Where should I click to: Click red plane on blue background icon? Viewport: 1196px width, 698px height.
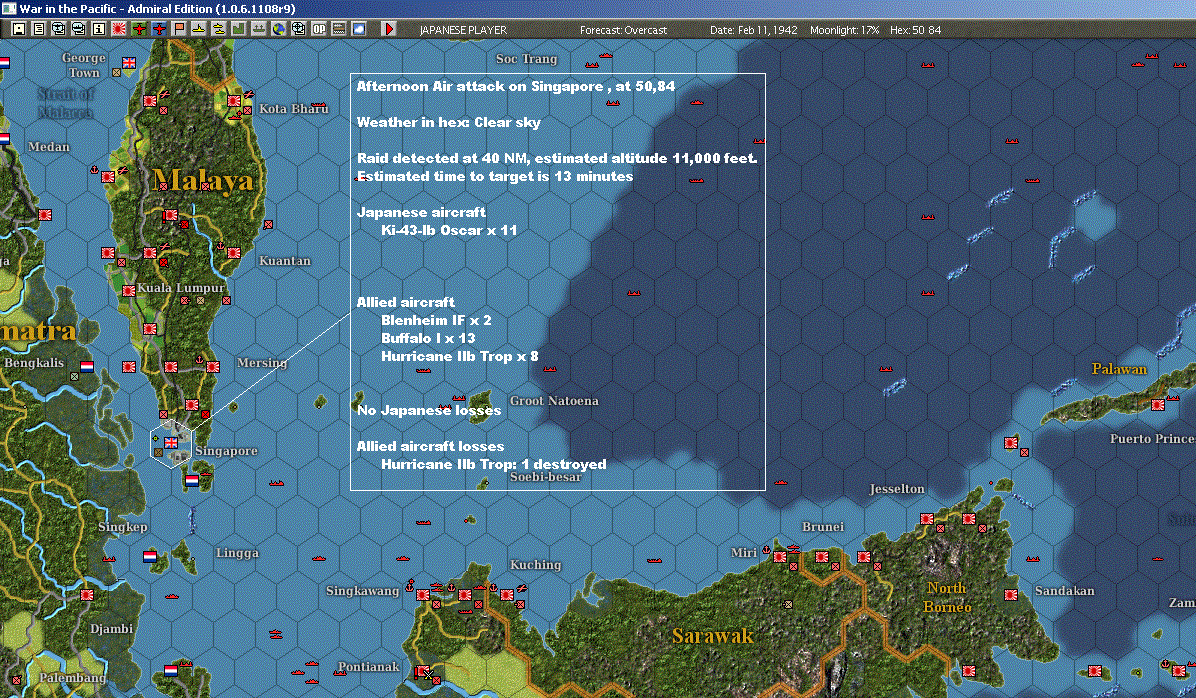point(159,29)
